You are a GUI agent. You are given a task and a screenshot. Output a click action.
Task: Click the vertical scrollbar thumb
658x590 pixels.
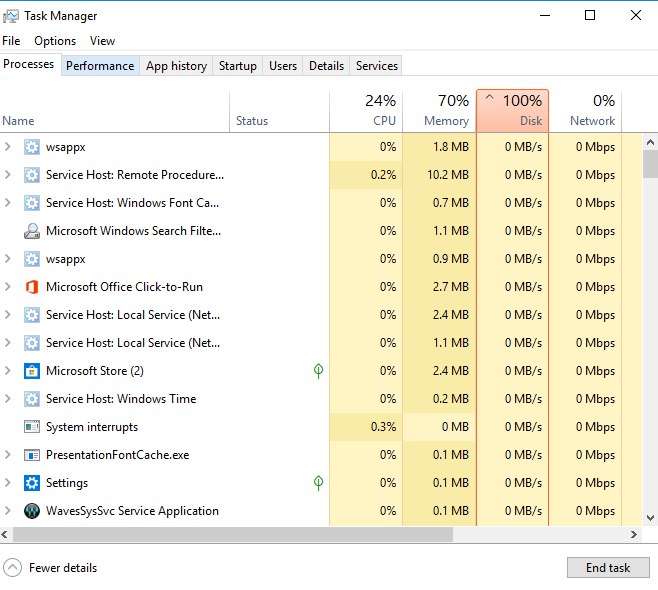pyautogui.click(x=650, y=163)
